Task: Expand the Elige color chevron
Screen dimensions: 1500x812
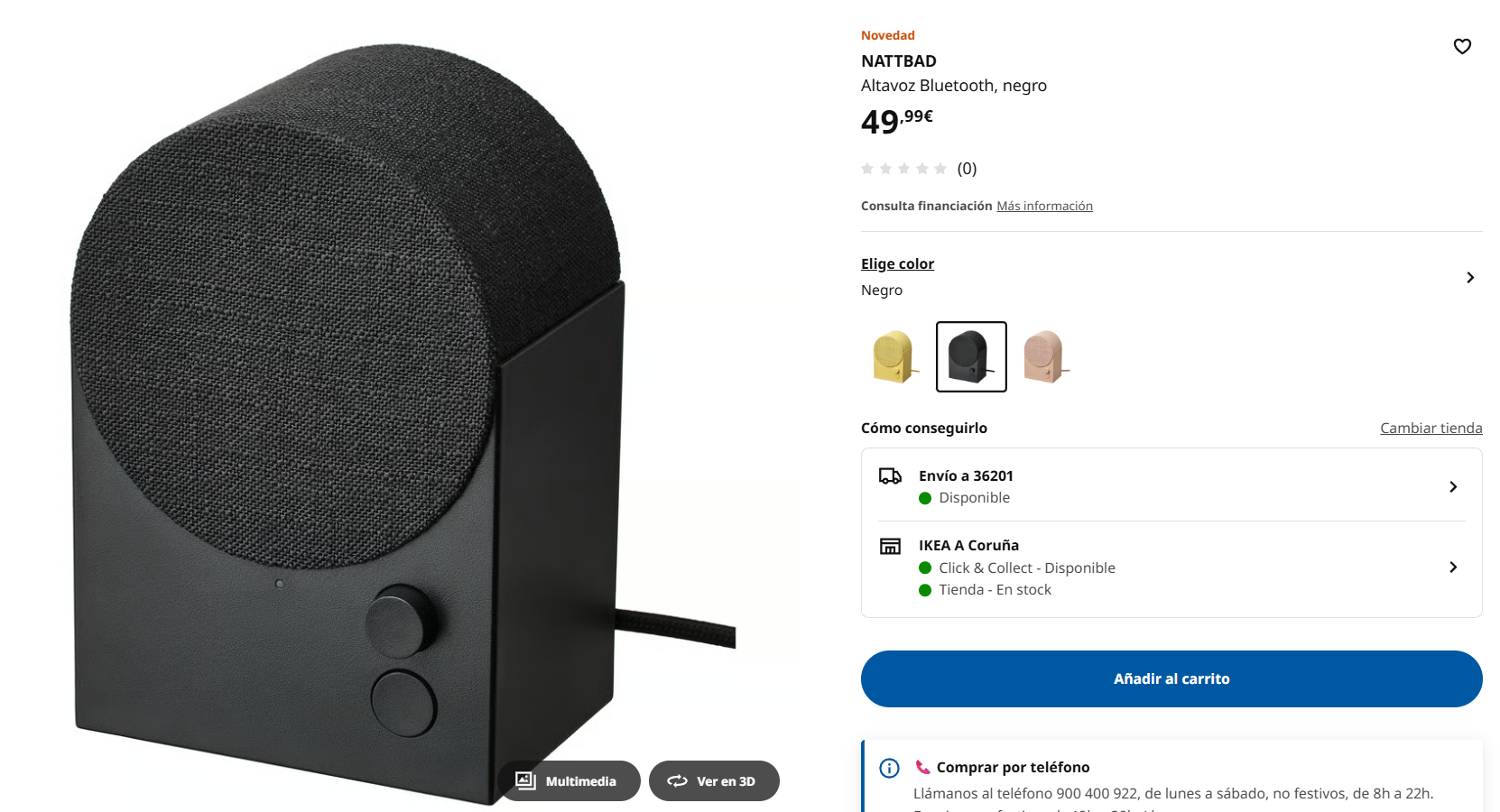Action: [1470, 277]
